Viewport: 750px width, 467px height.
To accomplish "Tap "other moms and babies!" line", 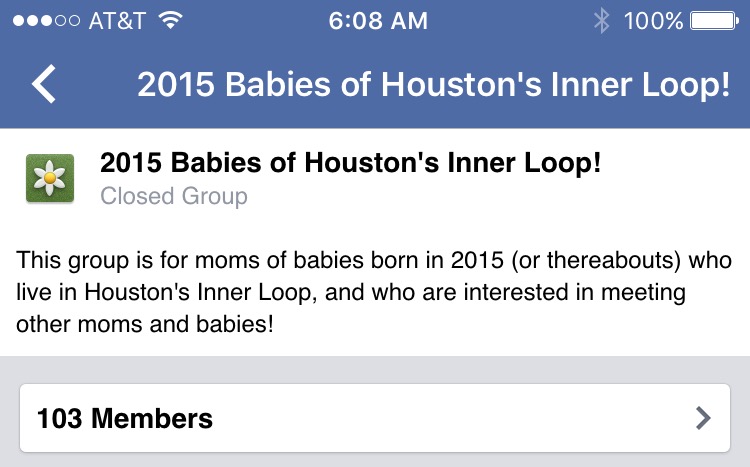I will 145,324.
